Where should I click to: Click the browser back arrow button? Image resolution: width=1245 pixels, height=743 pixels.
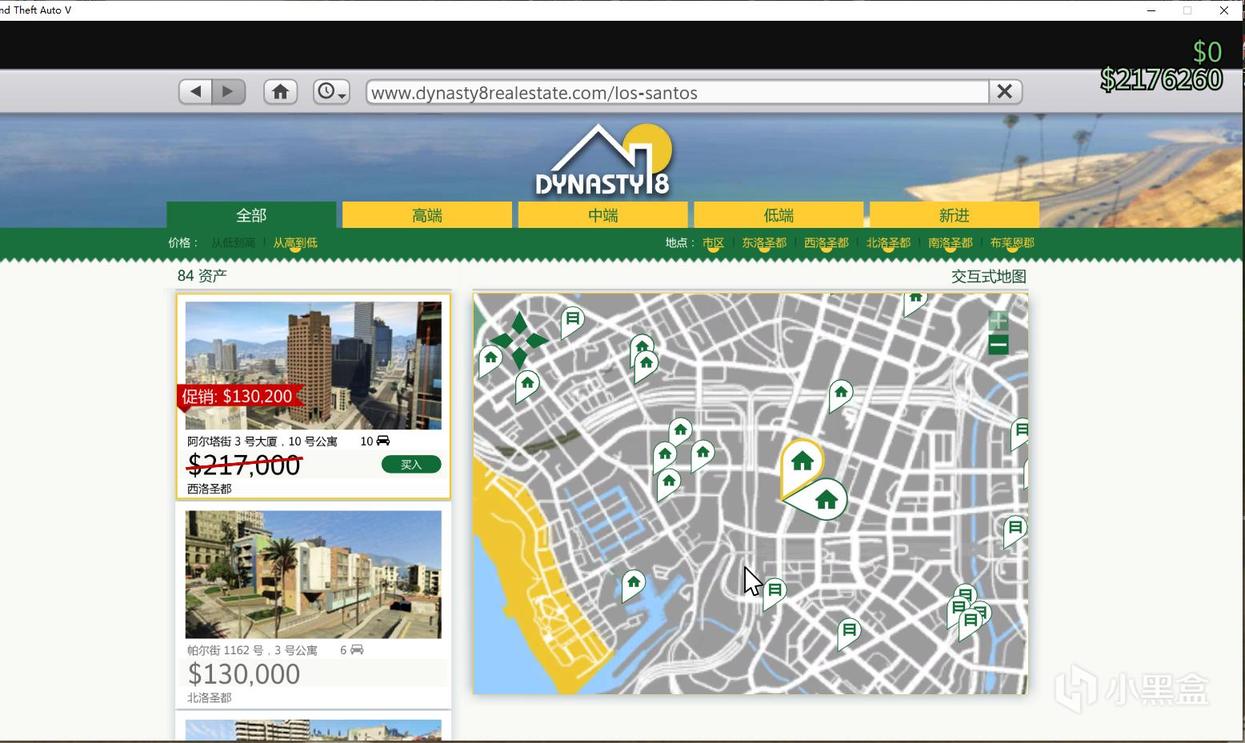point(195,92)
